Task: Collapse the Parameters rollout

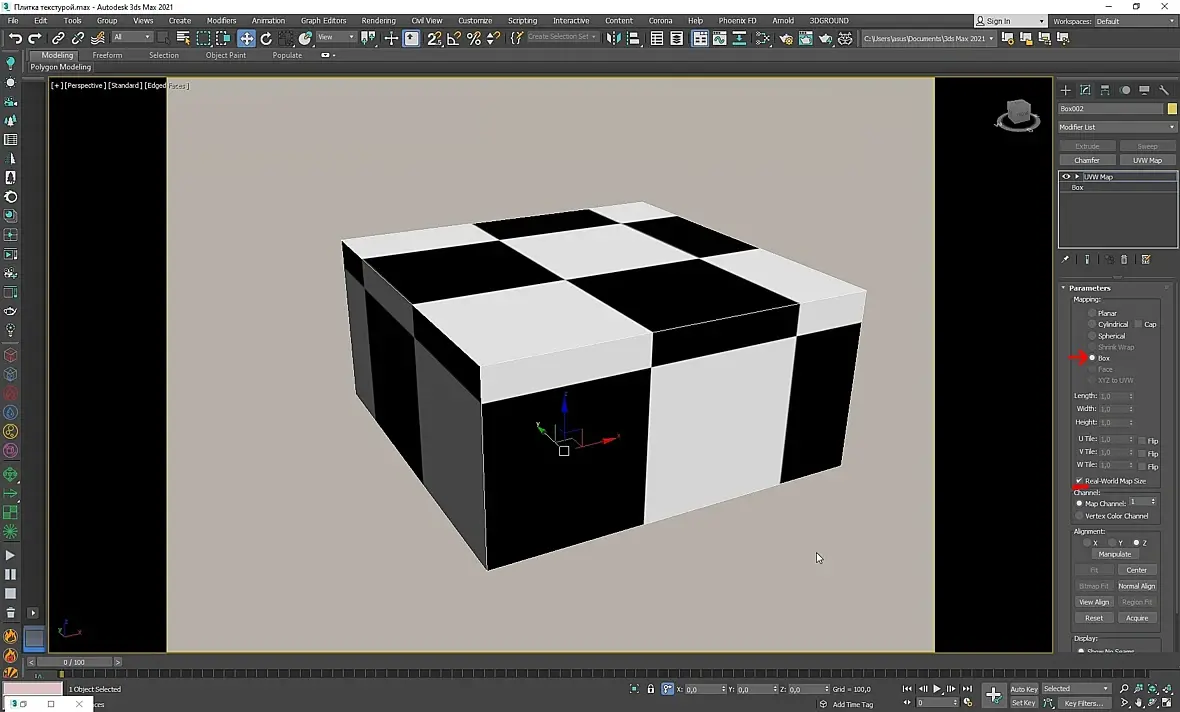Action: pos(1089,288)
